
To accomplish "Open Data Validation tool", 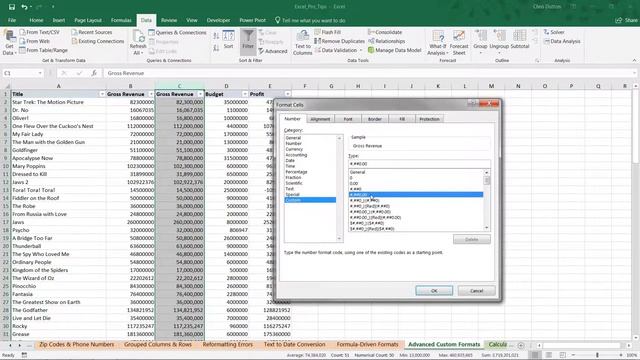I will click(x=336, y=50).
